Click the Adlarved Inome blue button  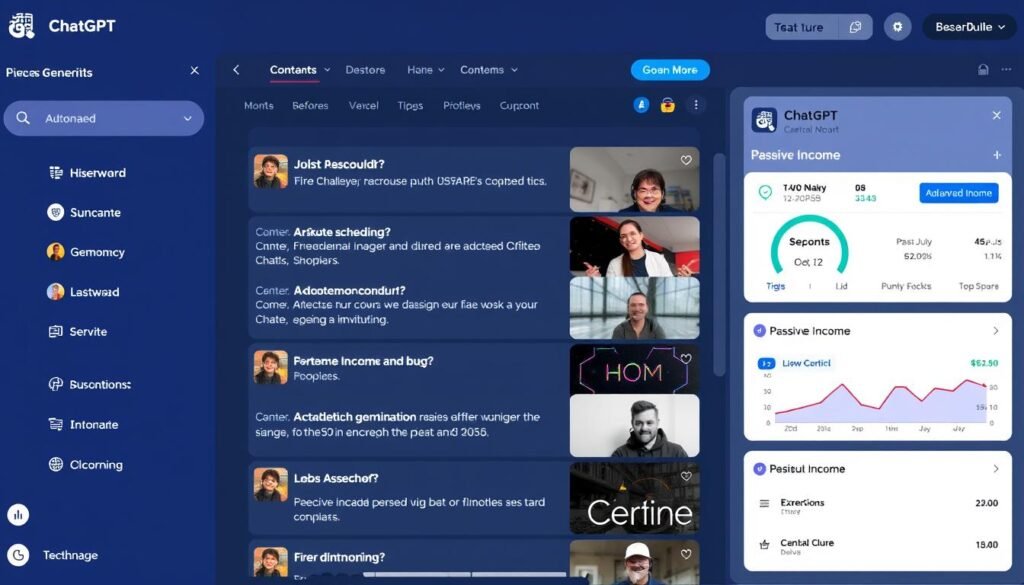(957, 193)
